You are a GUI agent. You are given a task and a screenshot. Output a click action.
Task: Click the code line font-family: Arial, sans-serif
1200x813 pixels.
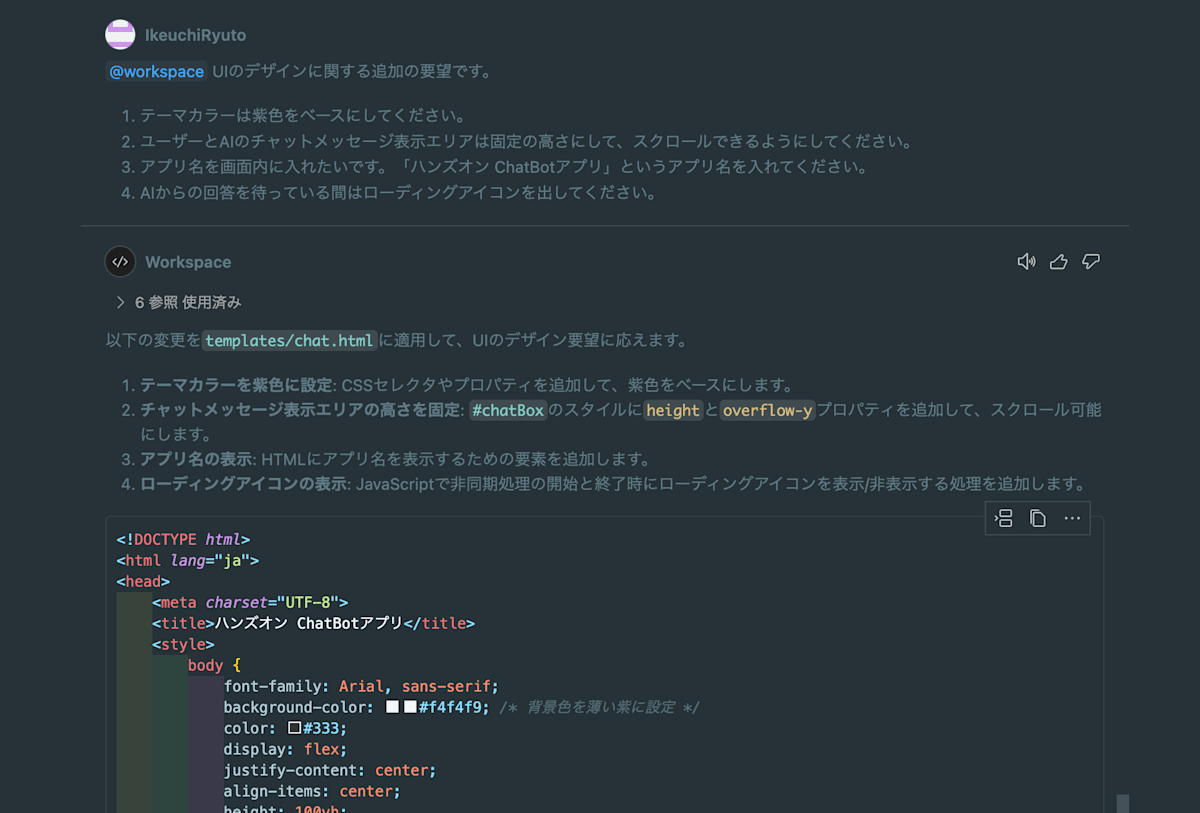(x=361, y=686)
